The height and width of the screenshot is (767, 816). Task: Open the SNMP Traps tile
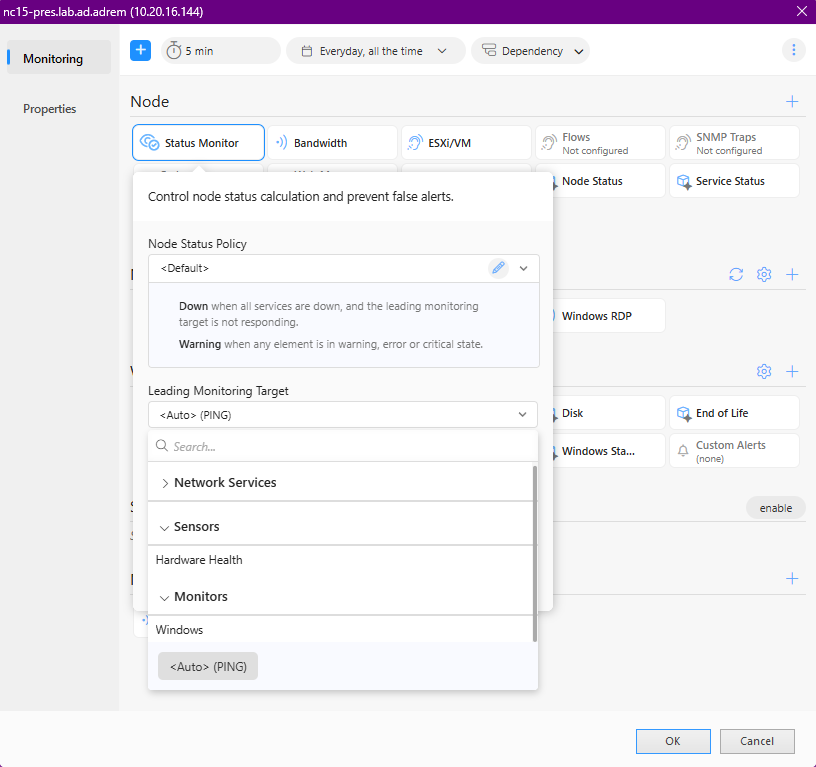pyautogui.click(x=734, y=143)
